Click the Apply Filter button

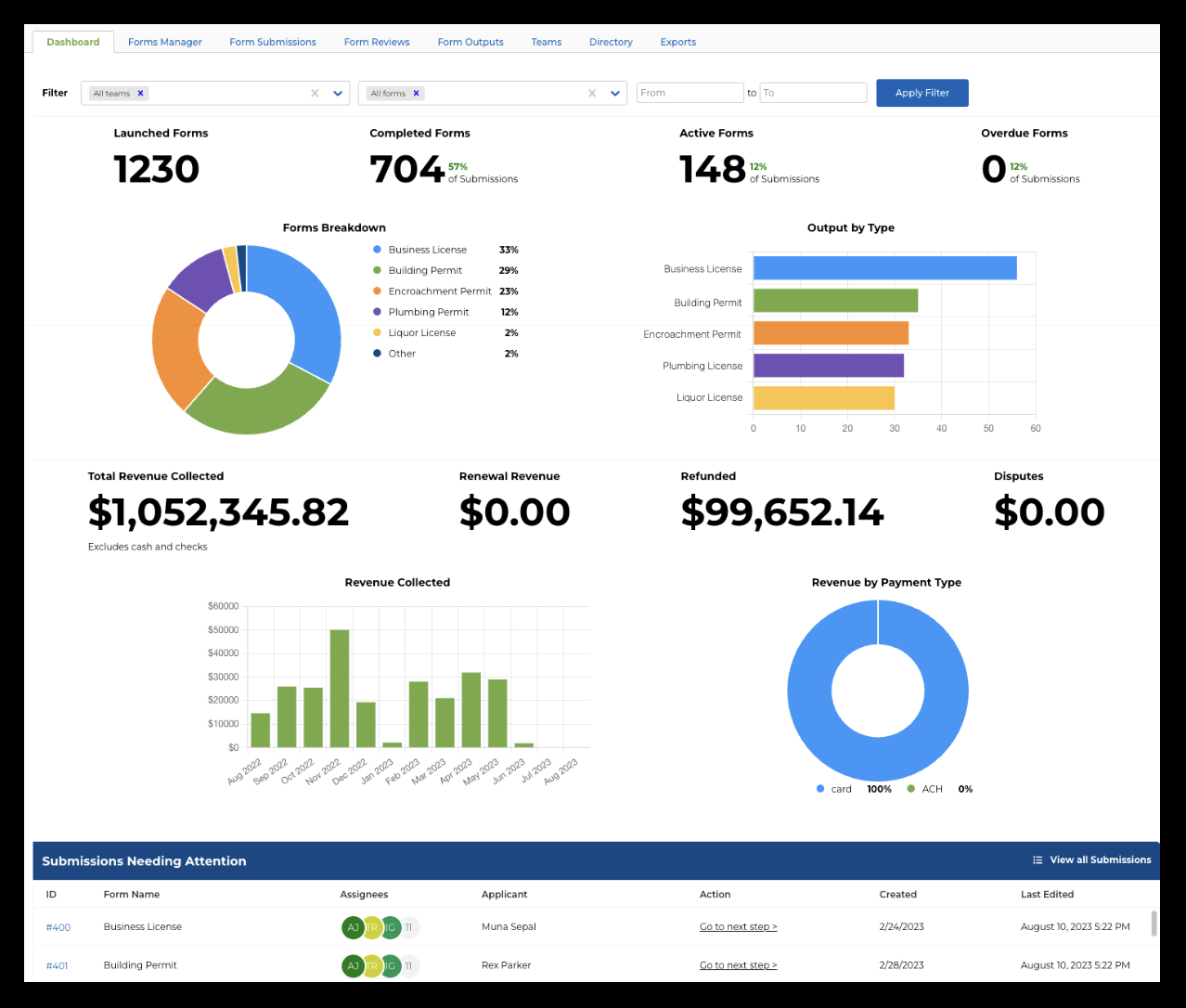[x=922, y=93]
